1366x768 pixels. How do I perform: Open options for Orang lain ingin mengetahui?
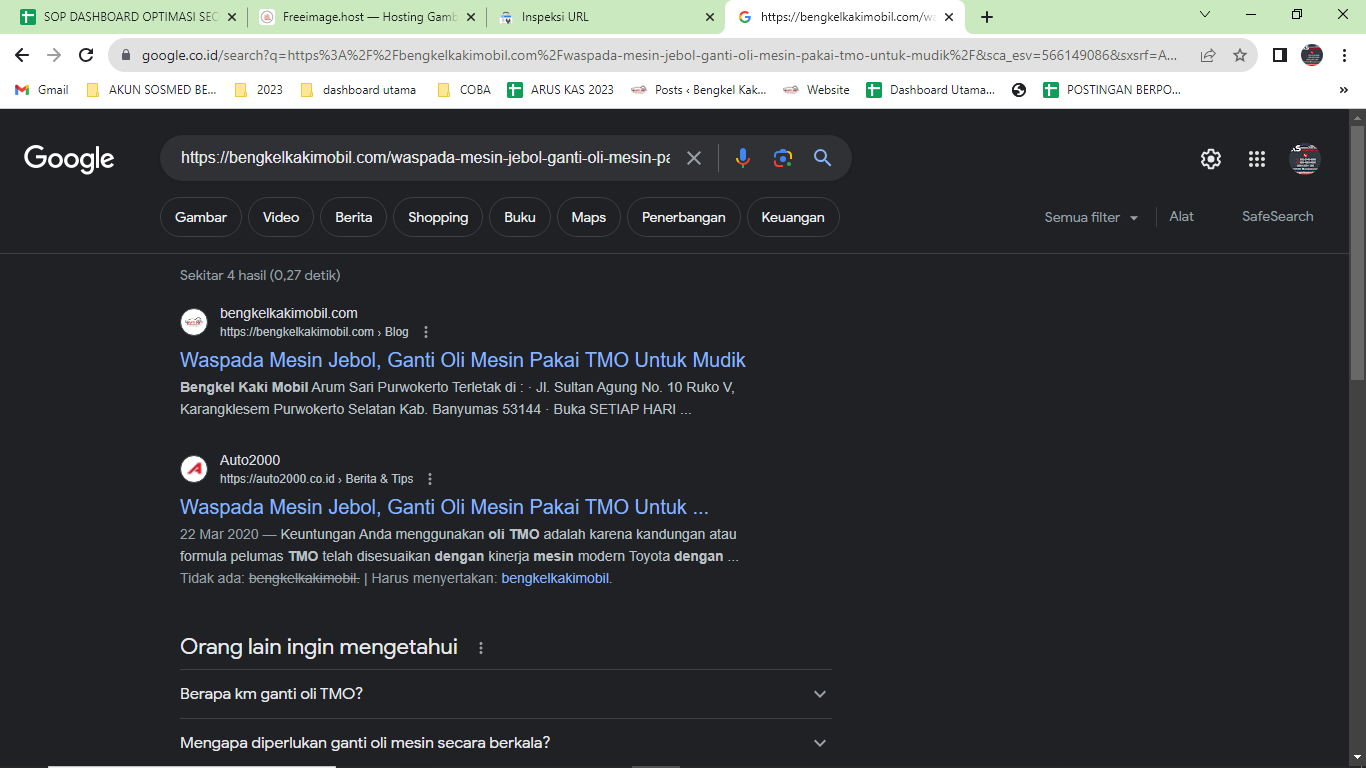(481, 648)
